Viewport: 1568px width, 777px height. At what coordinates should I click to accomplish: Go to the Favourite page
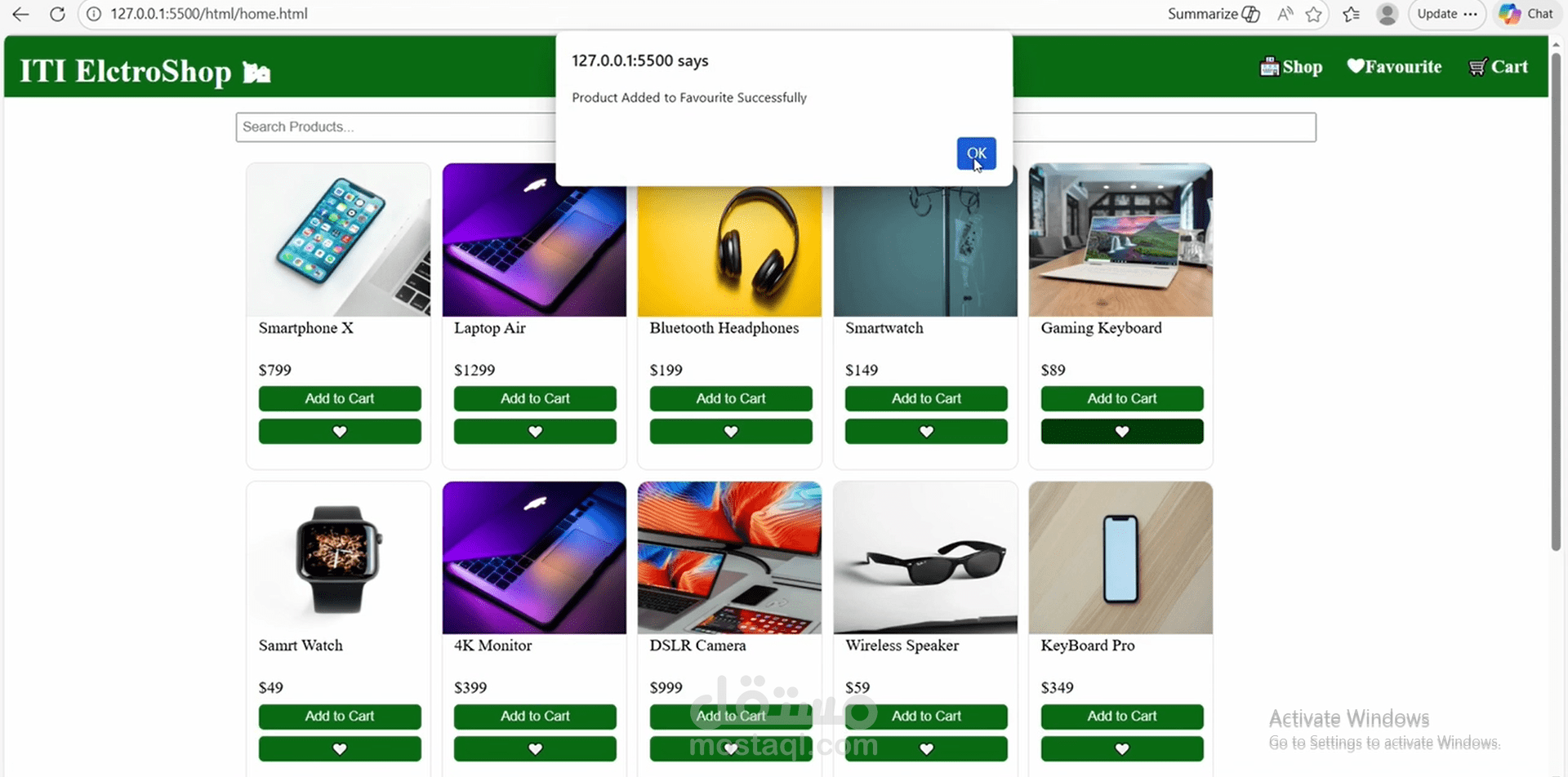1394,67
